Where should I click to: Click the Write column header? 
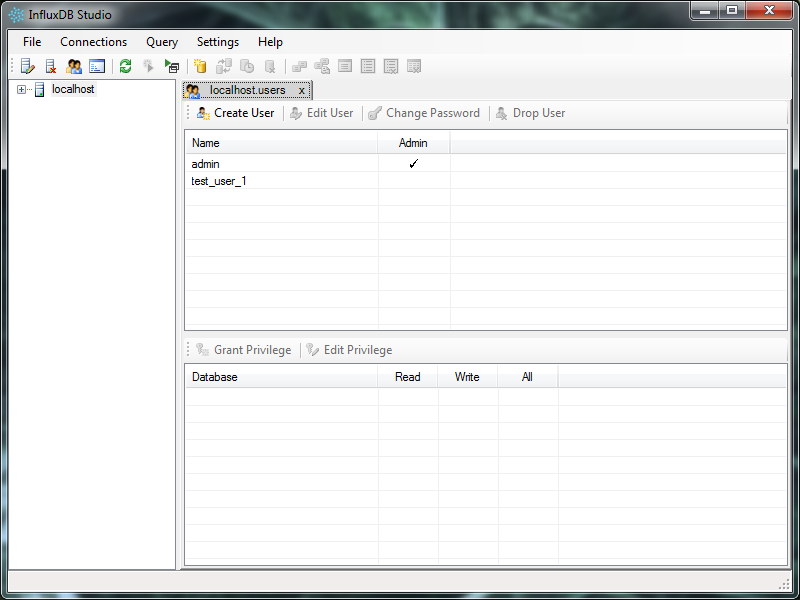click(467, 377)
